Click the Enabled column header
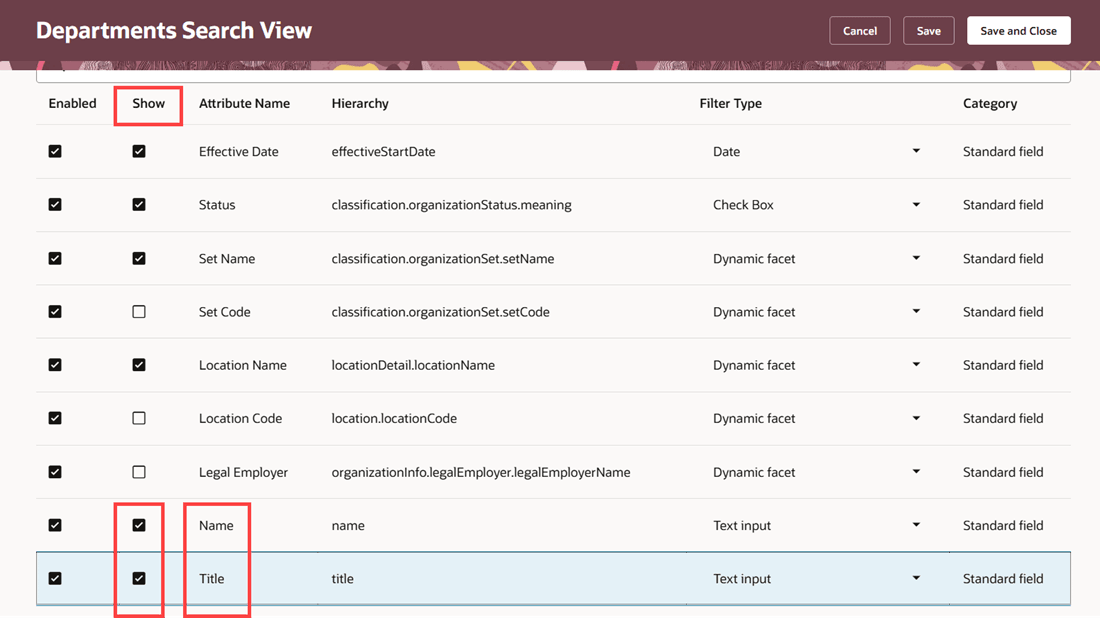 (72, 103)
